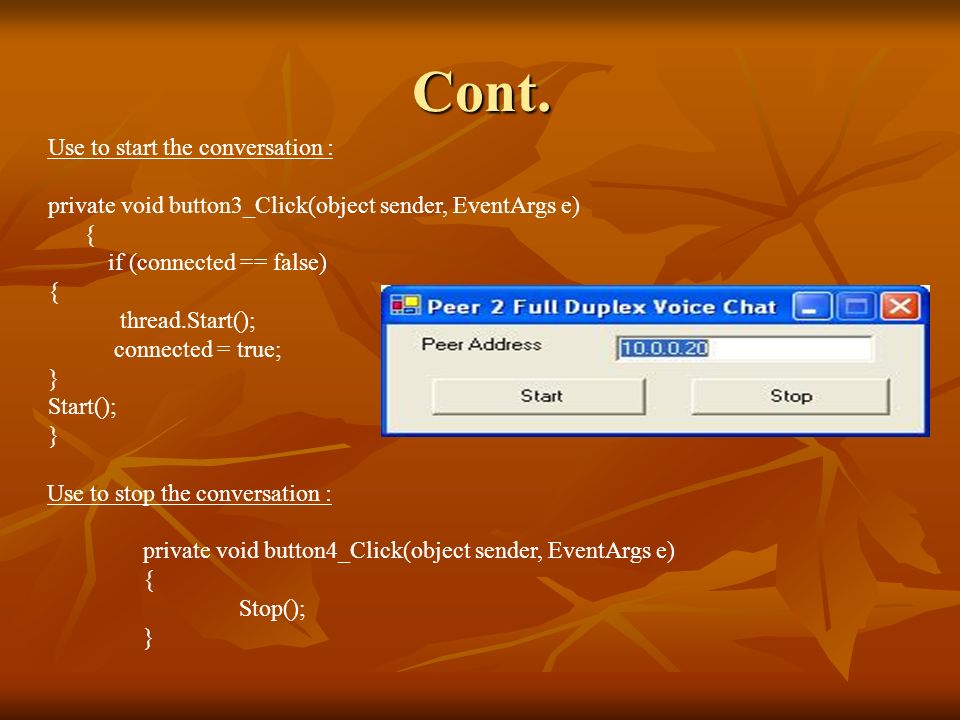Image resolution: width=960 pixels, height=720 pixels.
Task: Click the Stop button in voice chat window
Action: (790, 396)
